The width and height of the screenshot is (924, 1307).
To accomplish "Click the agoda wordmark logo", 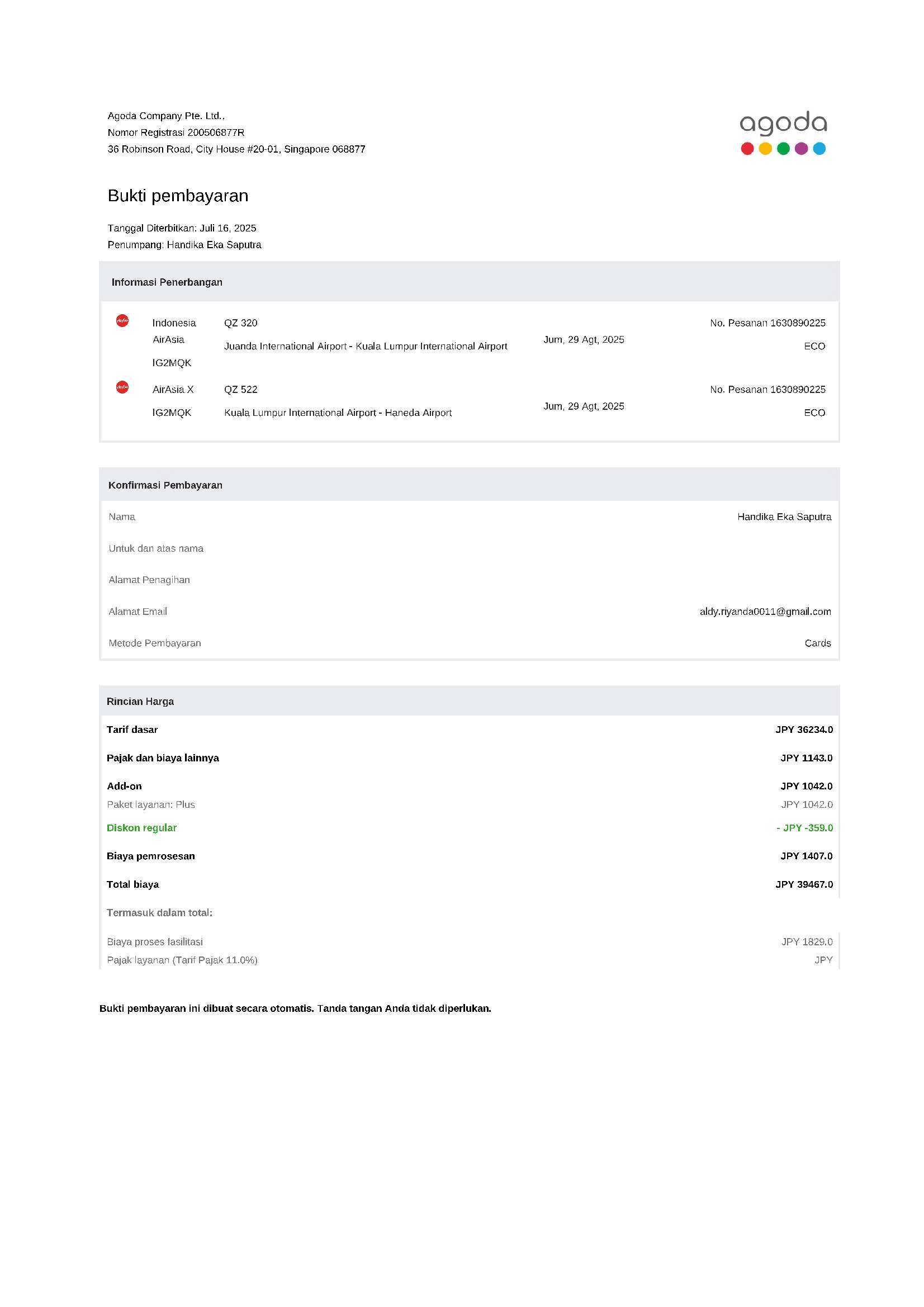I will (783, 124).
